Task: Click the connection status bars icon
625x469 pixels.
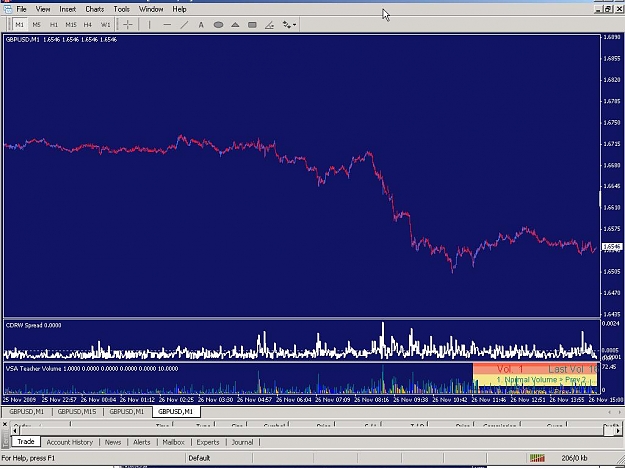Action: point(537,458)
